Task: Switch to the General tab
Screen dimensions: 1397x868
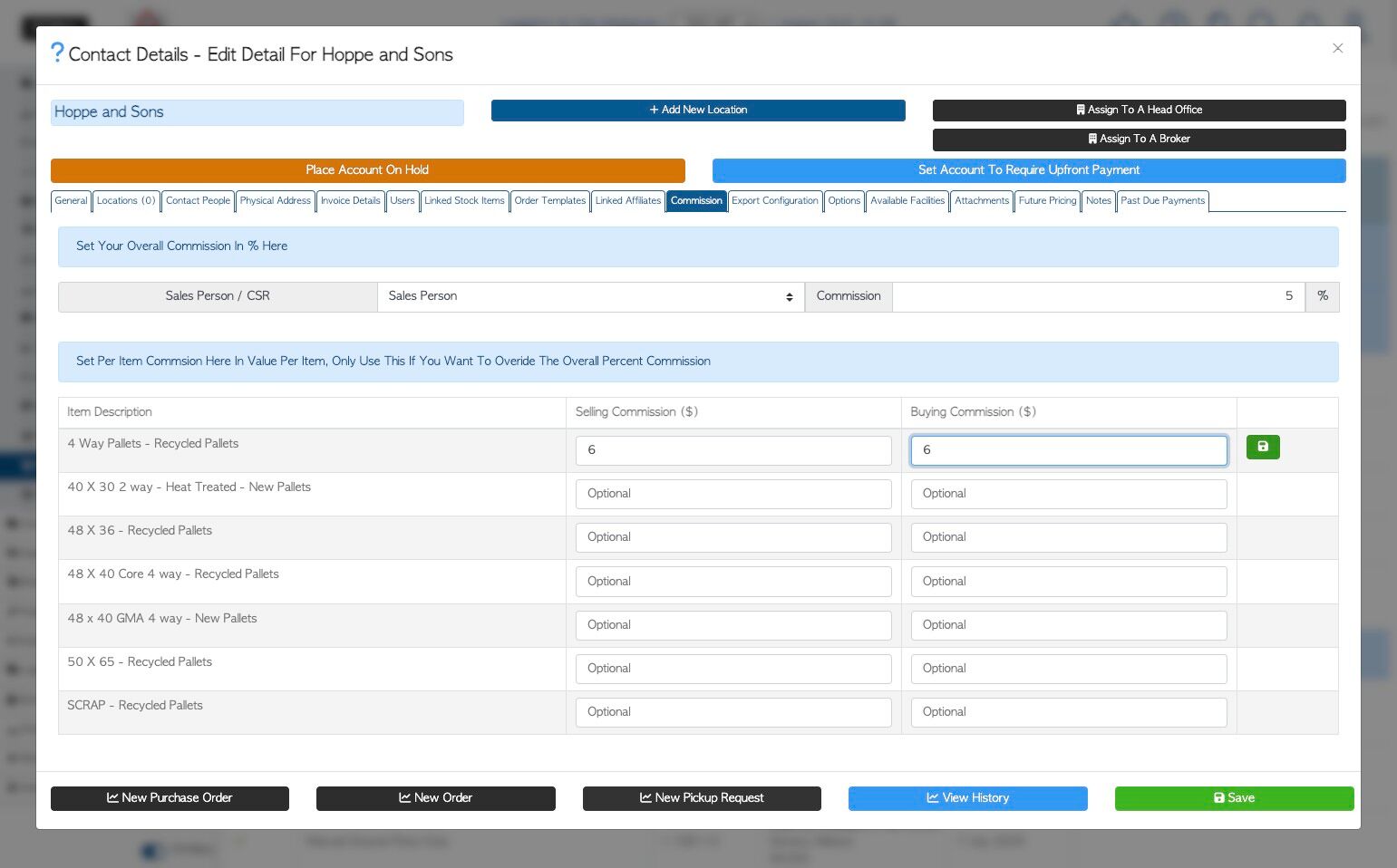Action: [x=71, y=201]
